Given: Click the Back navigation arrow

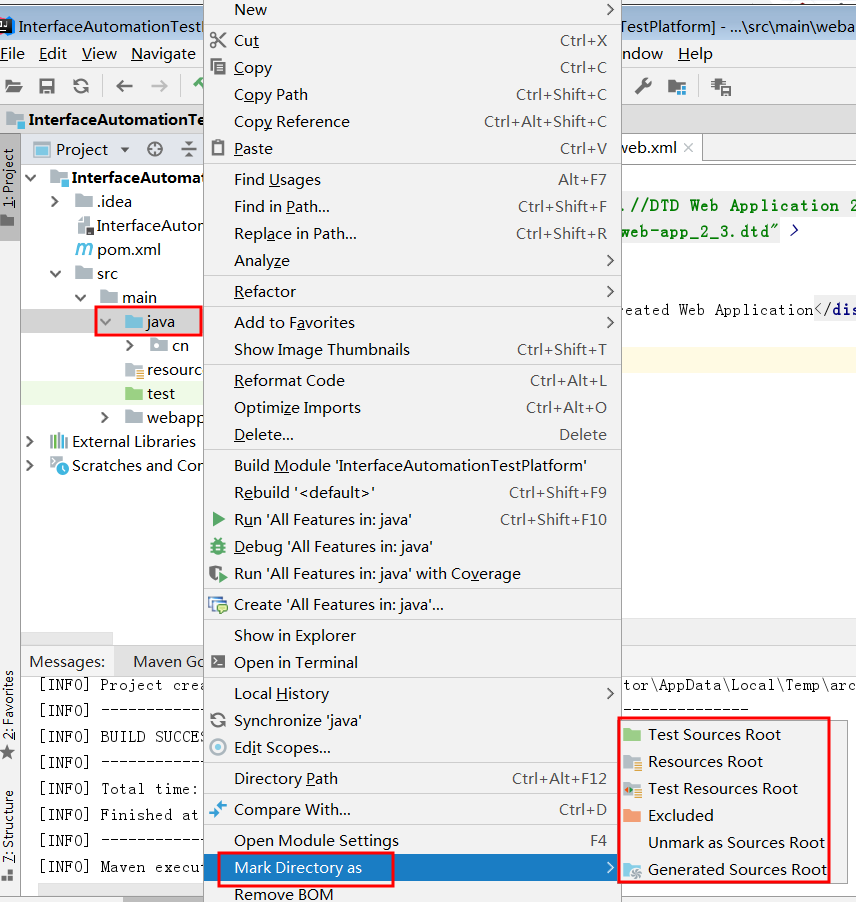Looking at the screenshot, I should point(124,86).
